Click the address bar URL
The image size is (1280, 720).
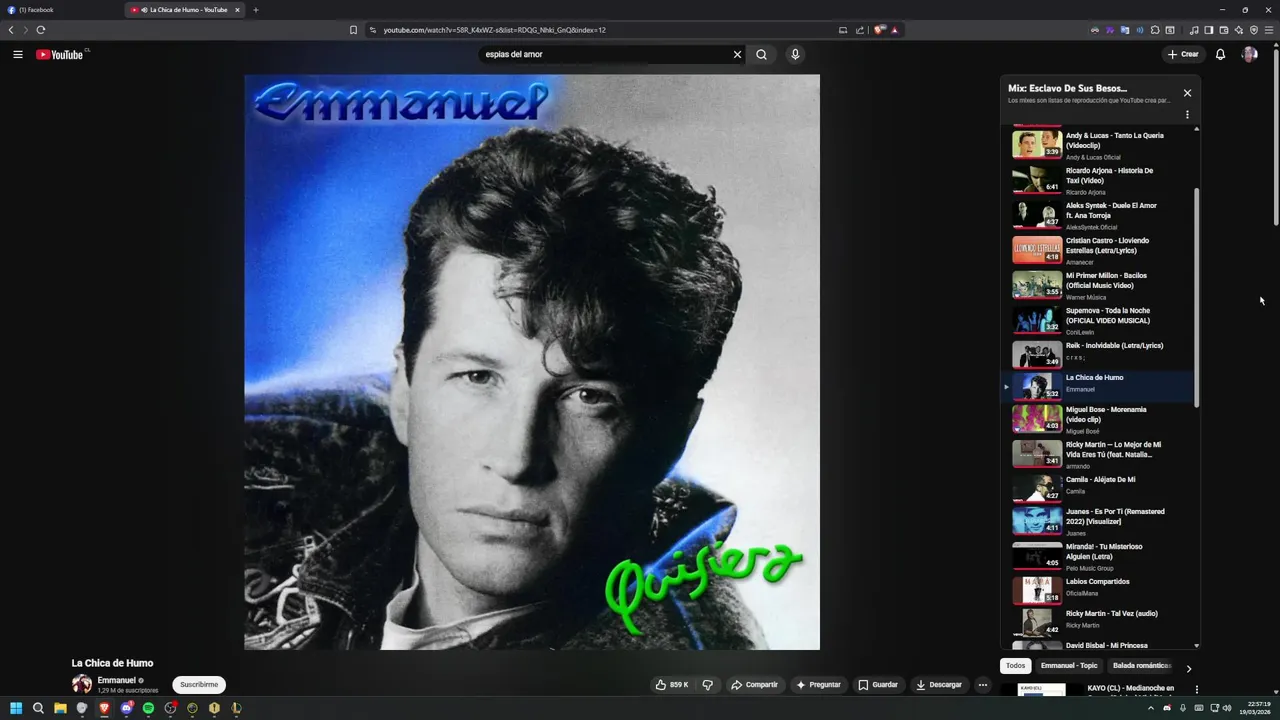click(494, 30)
